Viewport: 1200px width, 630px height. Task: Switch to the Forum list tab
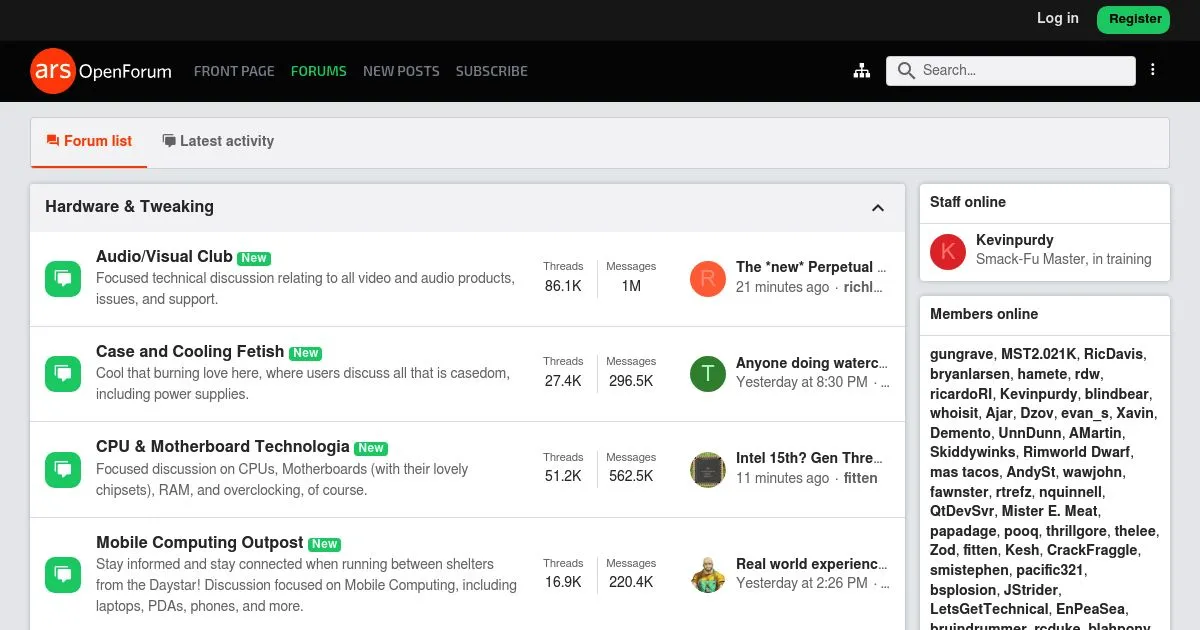click(x=89, y=141)
